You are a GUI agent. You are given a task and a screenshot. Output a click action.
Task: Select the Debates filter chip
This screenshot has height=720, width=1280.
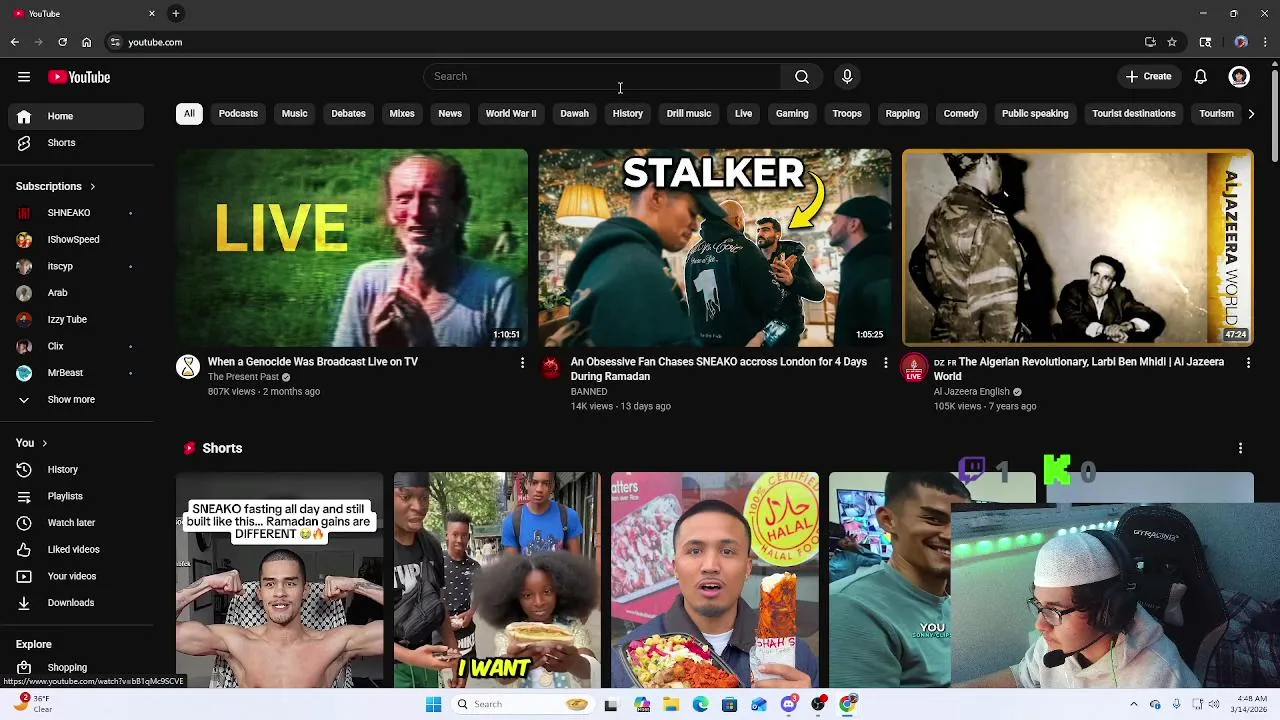pos(348,113)
